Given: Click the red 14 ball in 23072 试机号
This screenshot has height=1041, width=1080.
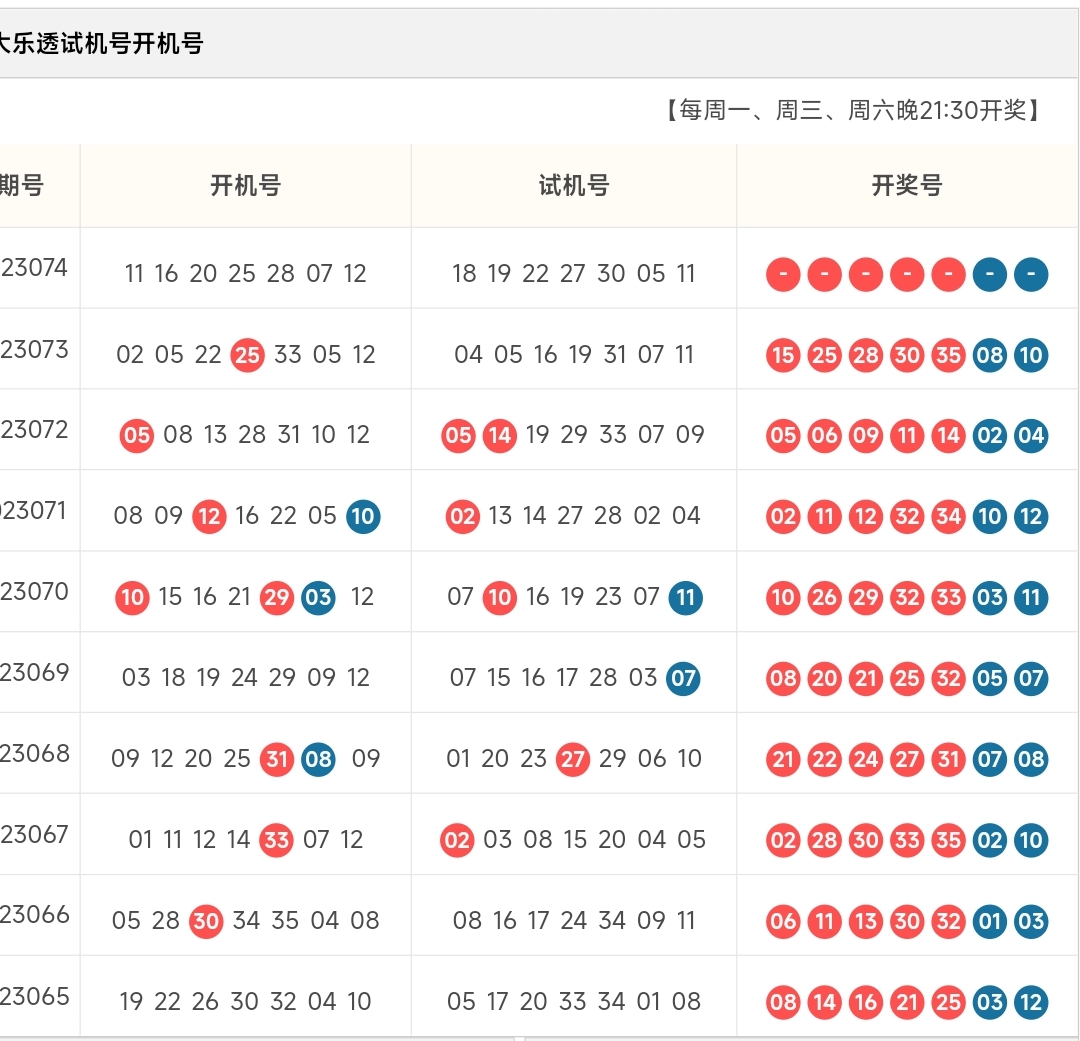Looking at the screenshot, I should click(x=500, y=435).
